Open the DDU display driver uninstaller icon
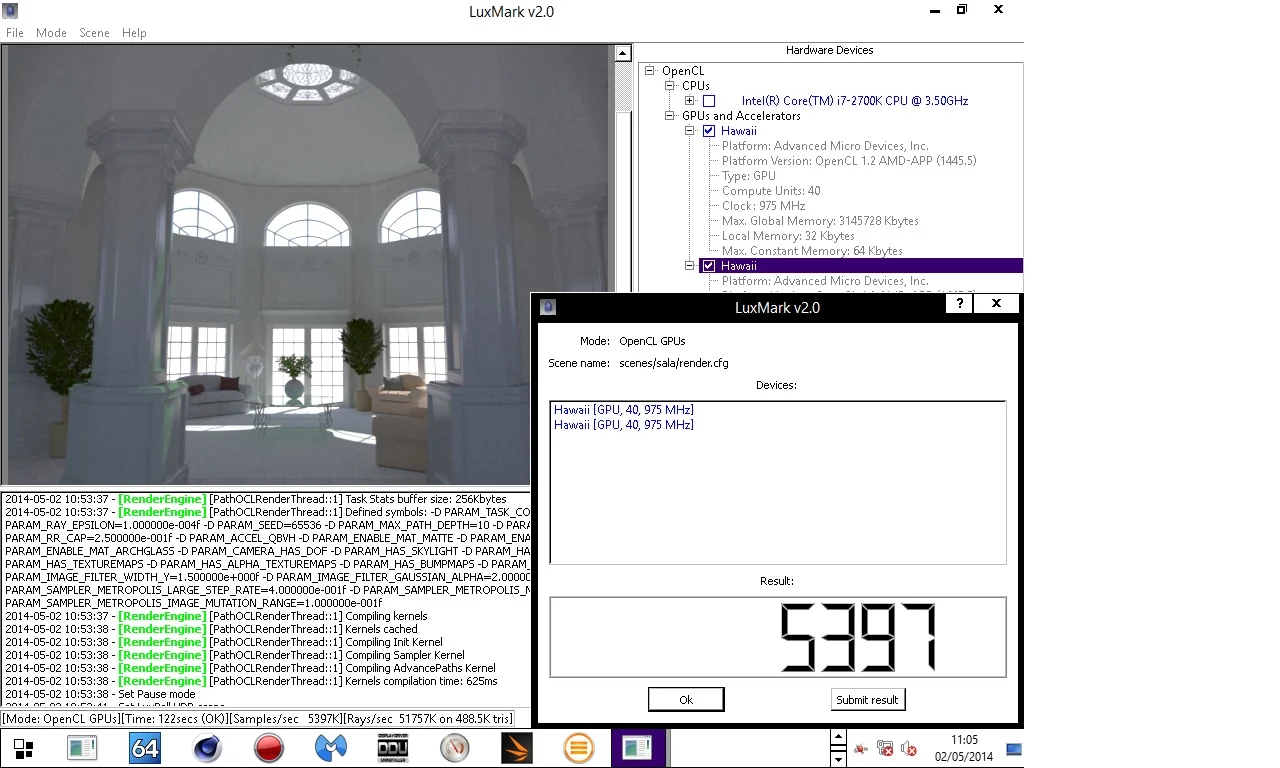Screen dimensions: 1280x768 (392, 748)
